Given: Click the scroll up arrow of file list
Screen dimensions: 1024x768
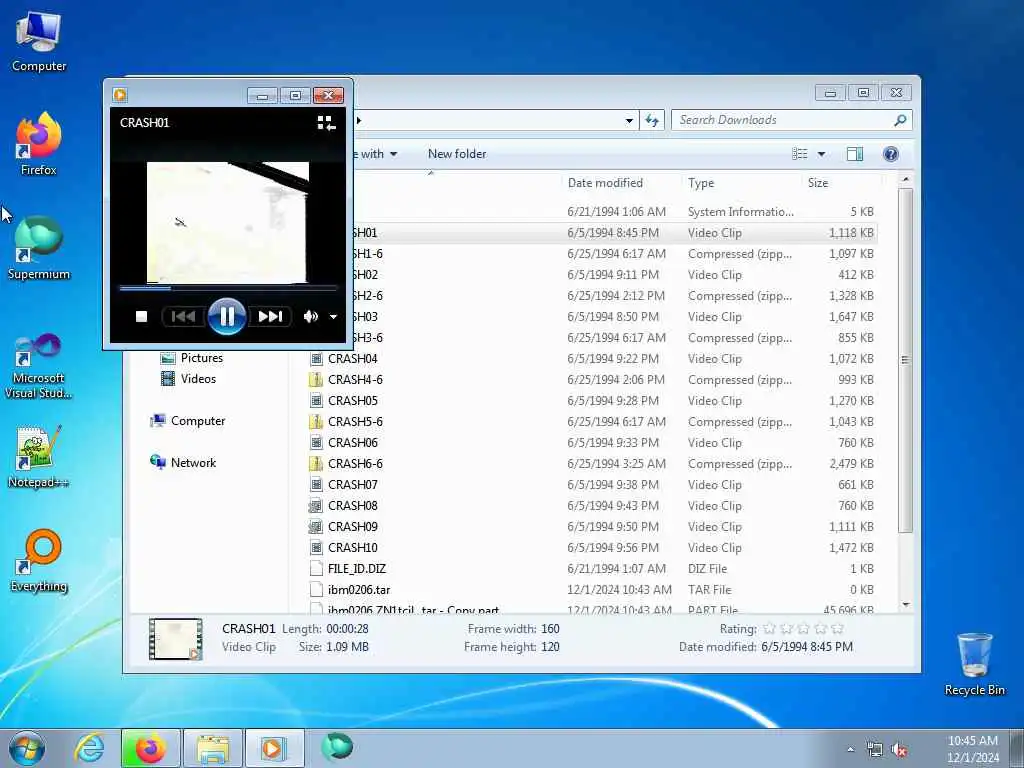Looking at the screenshot, I should pos(905,179).
